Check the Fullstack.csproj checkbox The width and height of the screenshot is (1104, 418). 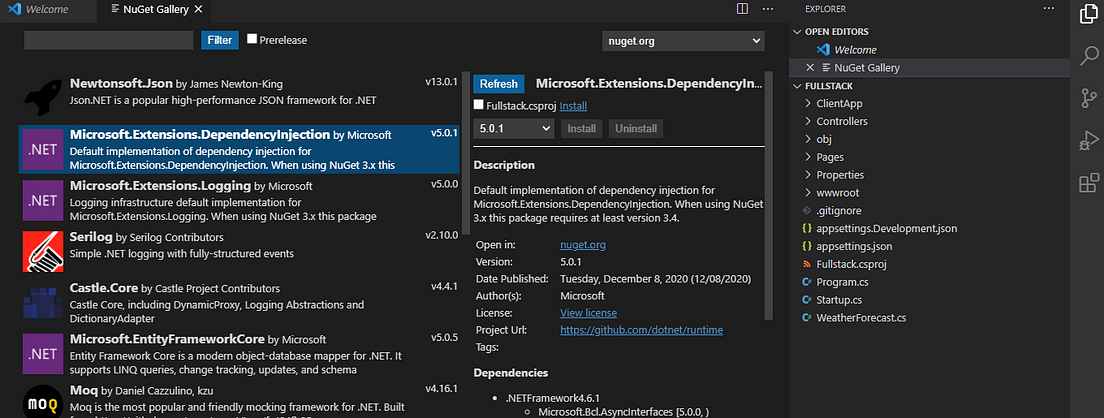tap(479, 104)
